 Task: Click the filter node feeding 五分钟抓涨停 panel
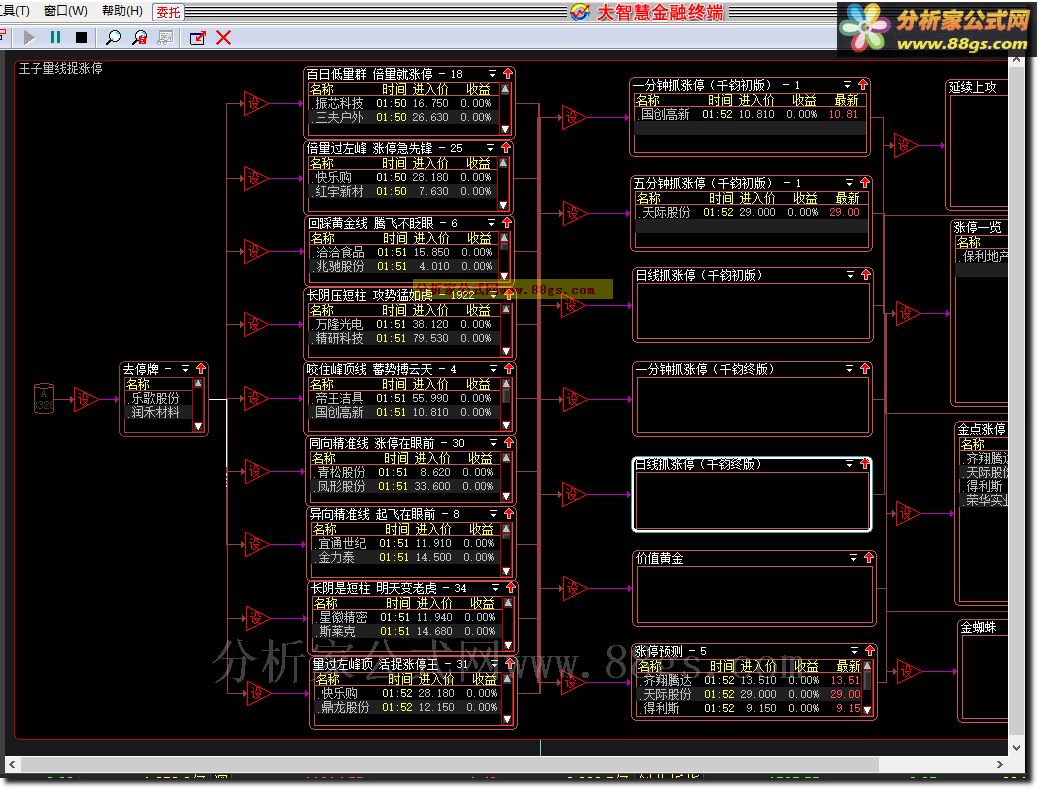574,213
